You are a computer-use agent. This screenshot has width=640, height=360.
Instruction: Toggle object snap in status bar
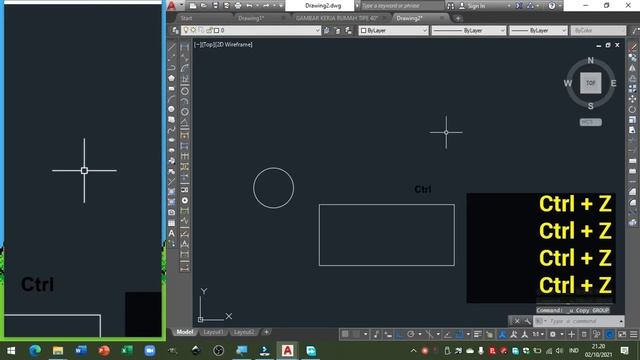[459, 334]
